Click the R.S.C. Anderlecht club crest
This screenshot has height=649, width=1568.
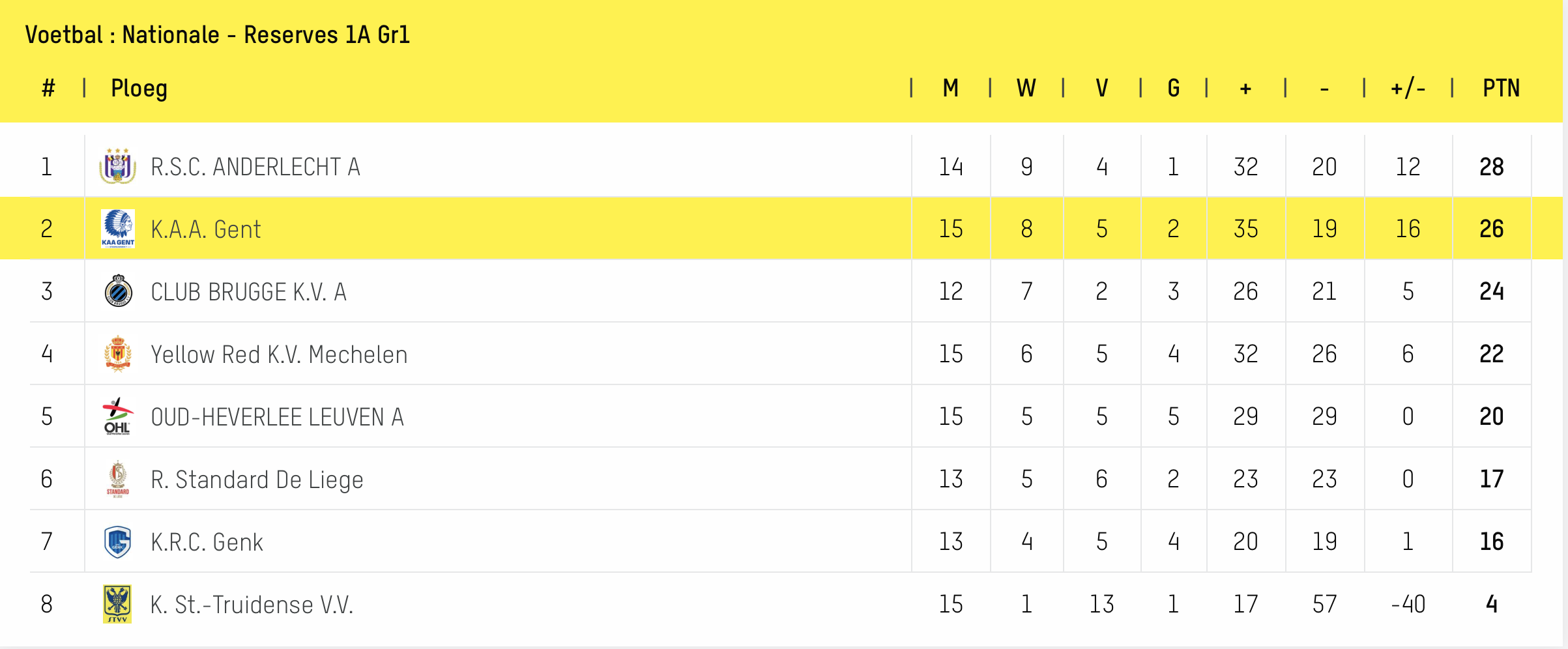pos(118,166)
